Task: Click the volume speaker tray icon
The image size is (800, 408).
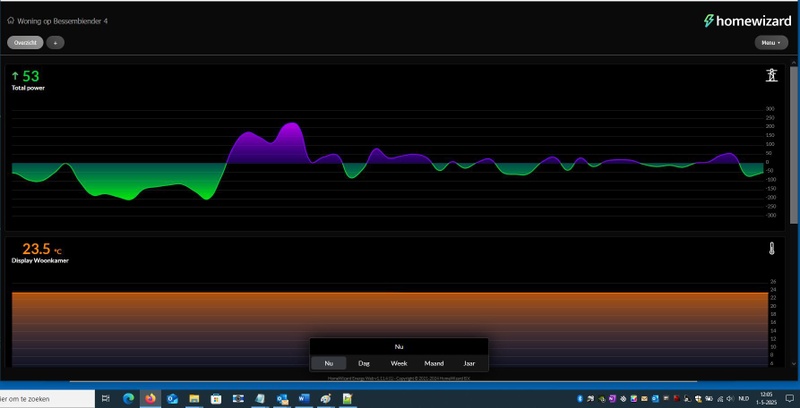Action: (x=730, y=399)
